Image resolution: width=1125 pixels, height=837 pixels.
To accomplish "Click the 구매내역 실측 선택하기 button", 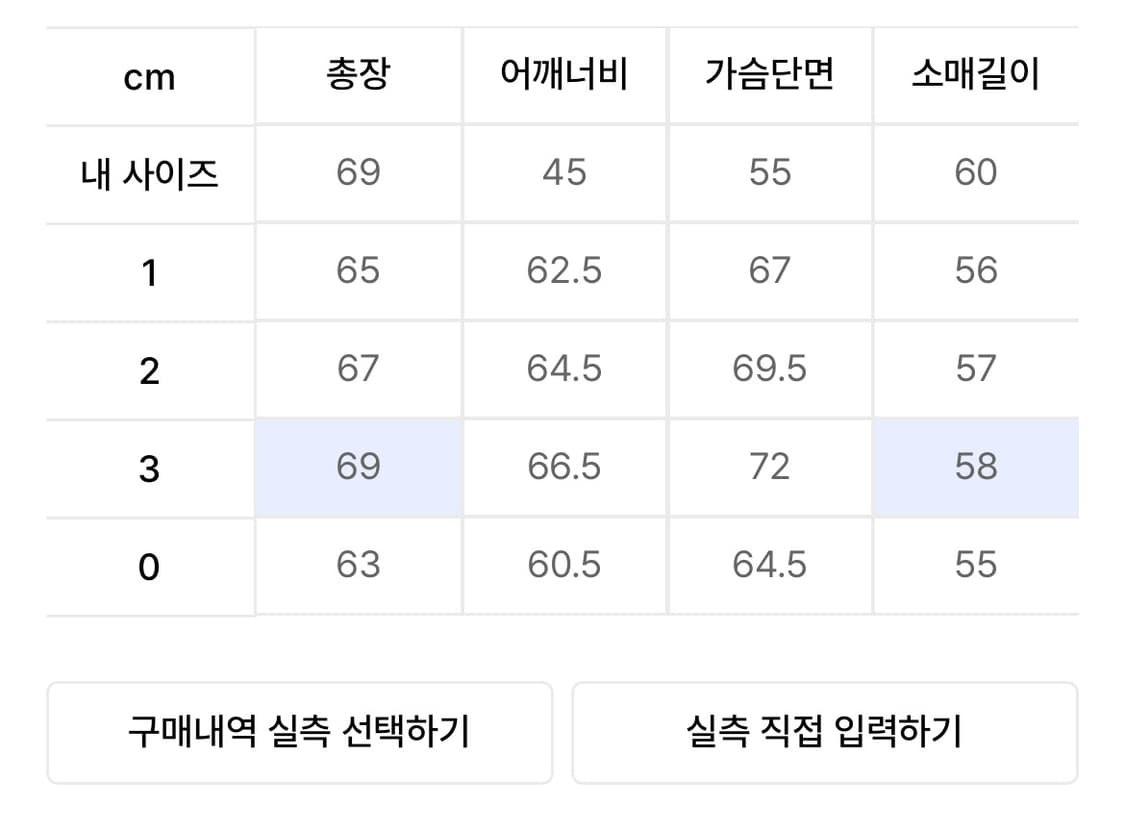I will tap(300, 733).
